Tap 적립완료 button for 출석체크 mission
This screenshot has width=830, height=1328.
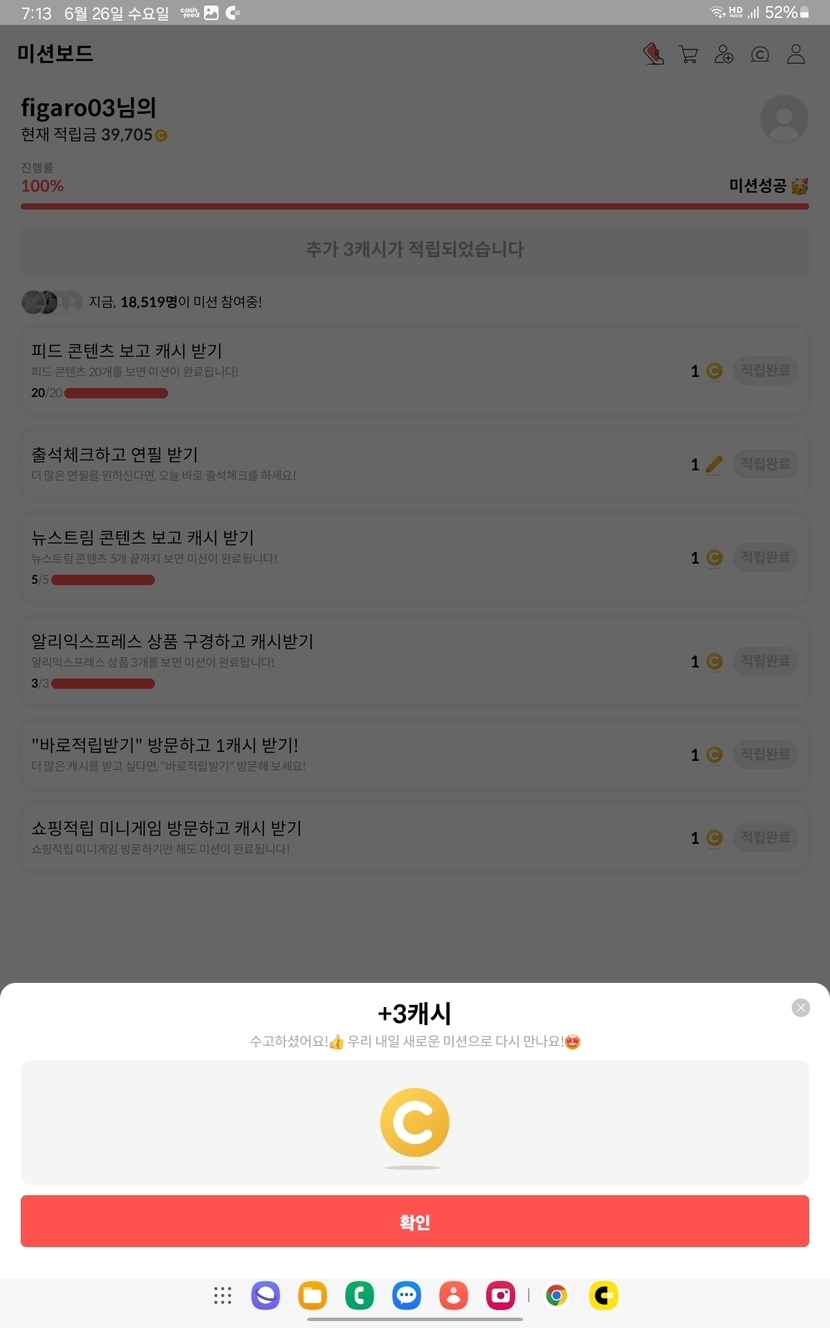tap(765, 464)
